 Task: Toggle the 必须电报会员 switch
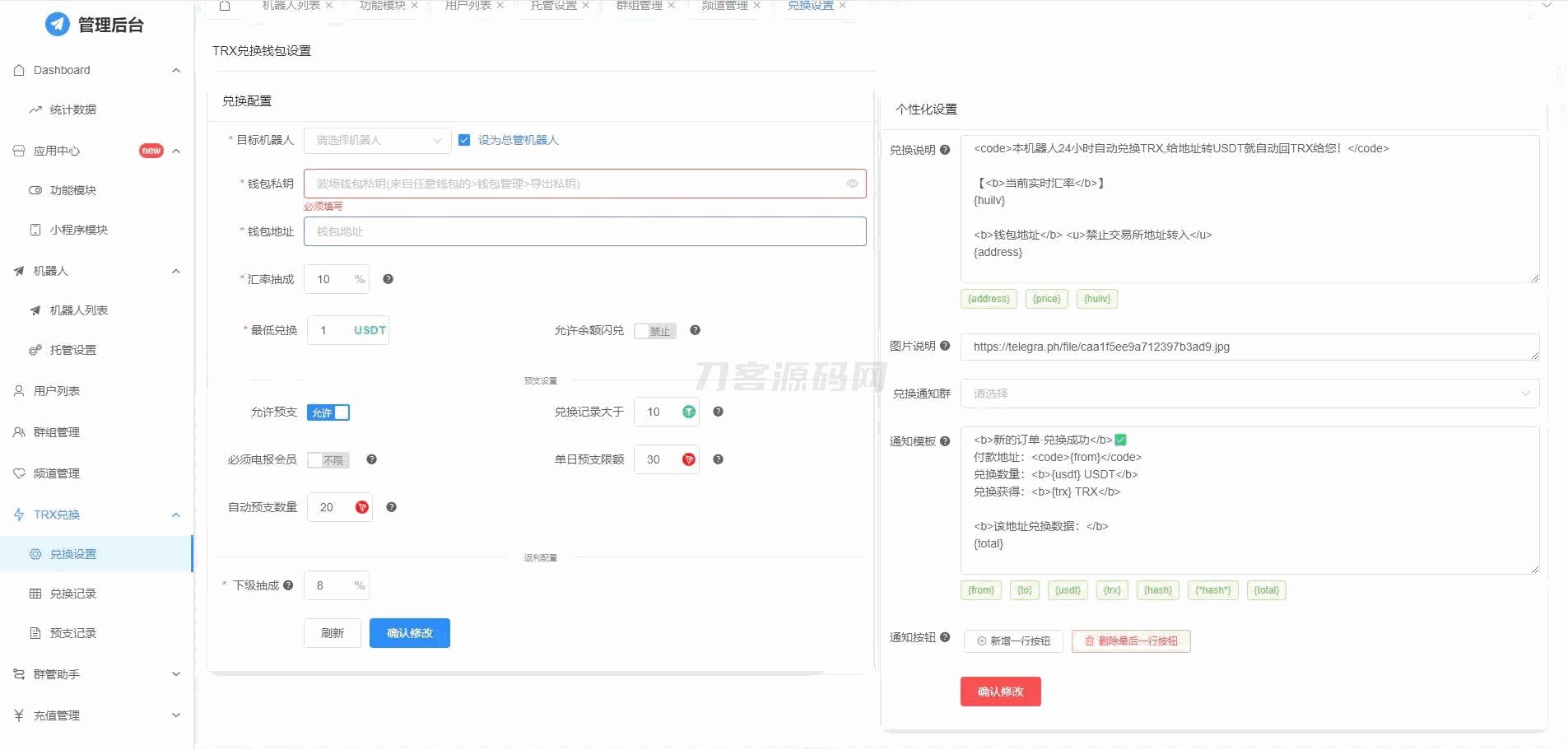pos(328,460)
